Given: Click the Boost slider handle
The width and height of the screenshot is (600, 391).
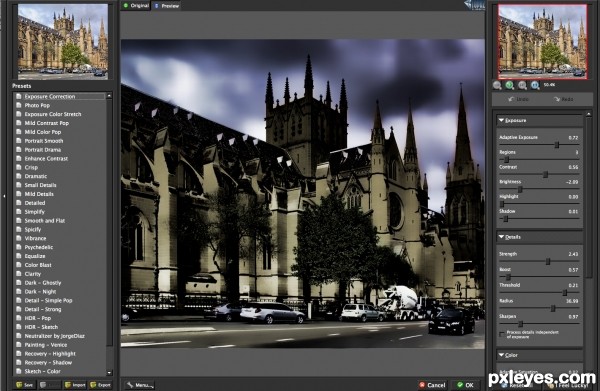Looking at the screenshot, I should (x=508, y=277).
